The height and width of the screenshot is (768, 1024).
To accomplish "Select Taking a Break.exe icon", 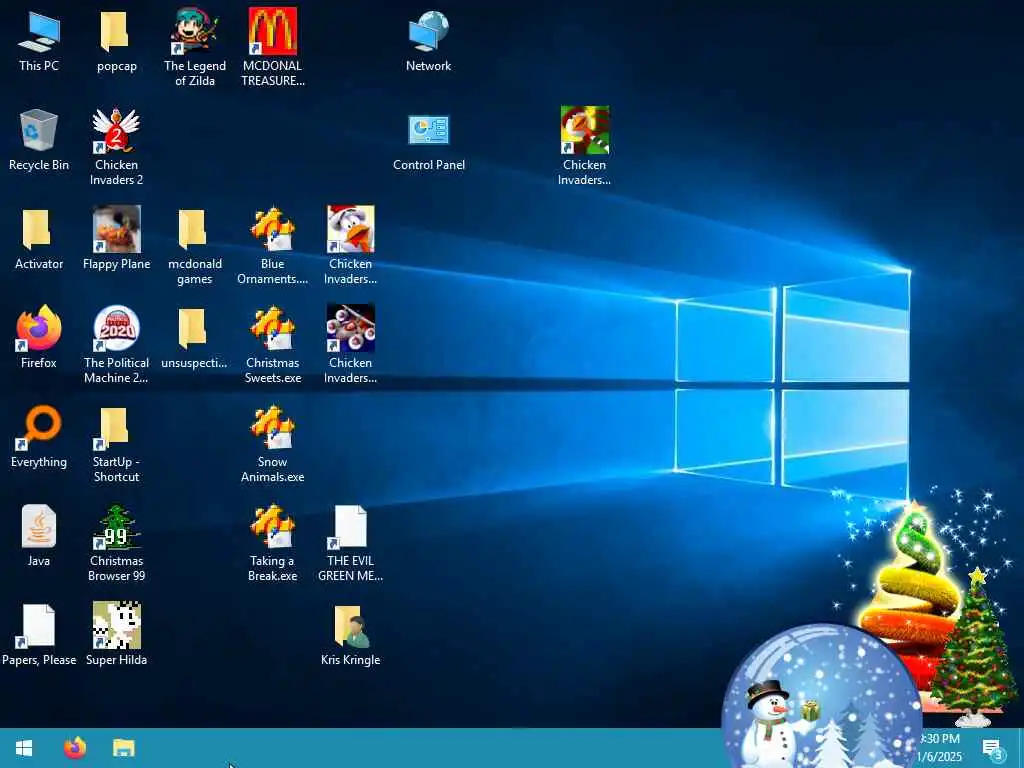I will click(x=272, y=543).
